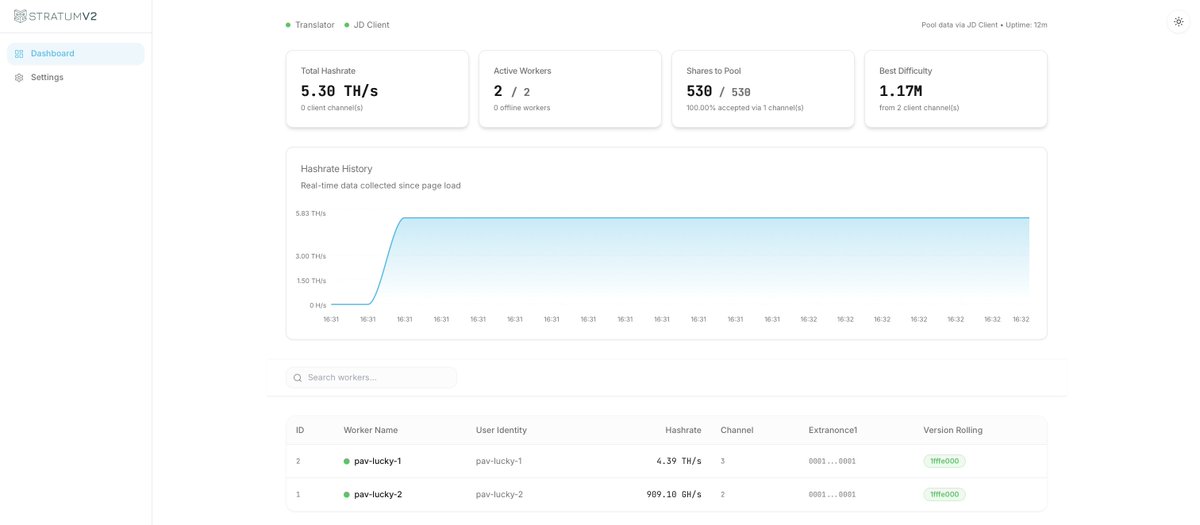Click the 4.39 TH/s hashrate cell
This screenshot has width=1200, height=525.
(x=679, y=461)
